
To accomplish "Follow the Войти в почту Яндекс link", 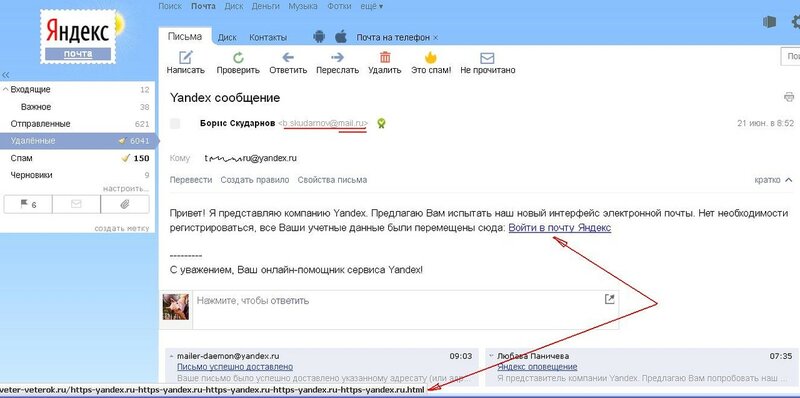I will point(560,228).
